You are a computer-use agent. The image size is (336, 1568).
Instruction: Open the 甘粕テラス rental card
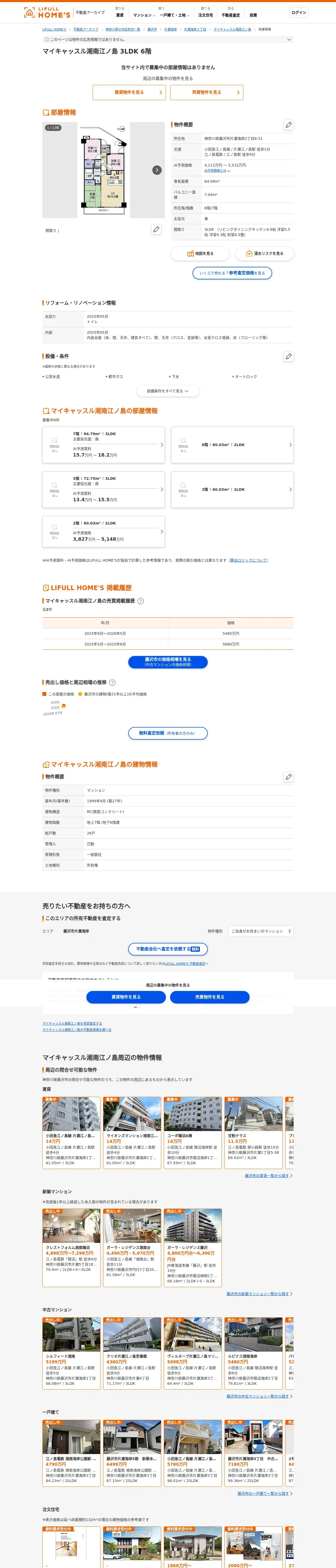point(254,1133)
